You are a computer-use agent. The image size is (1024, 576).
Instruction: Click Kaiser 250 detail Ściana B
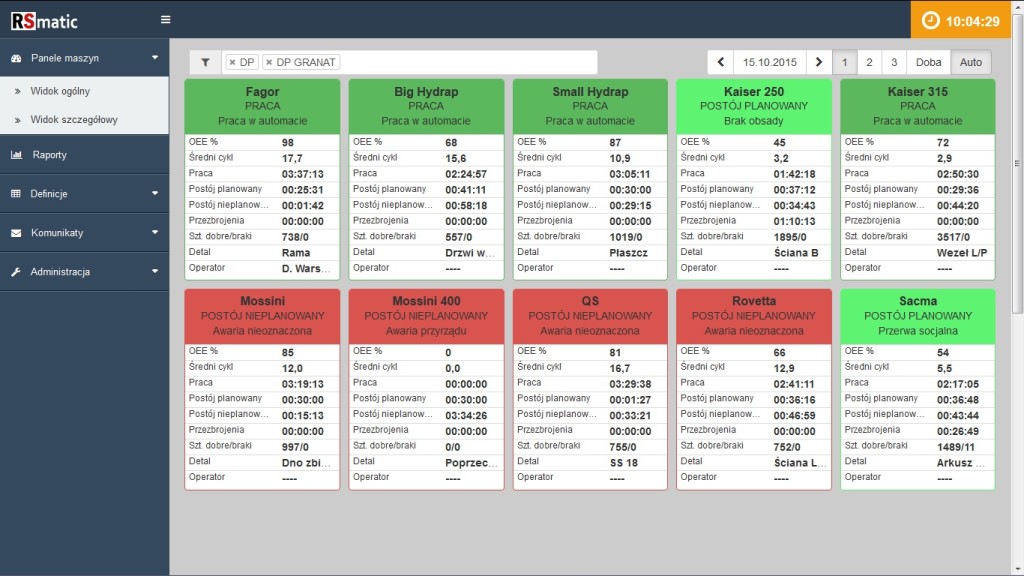point(795,253)
